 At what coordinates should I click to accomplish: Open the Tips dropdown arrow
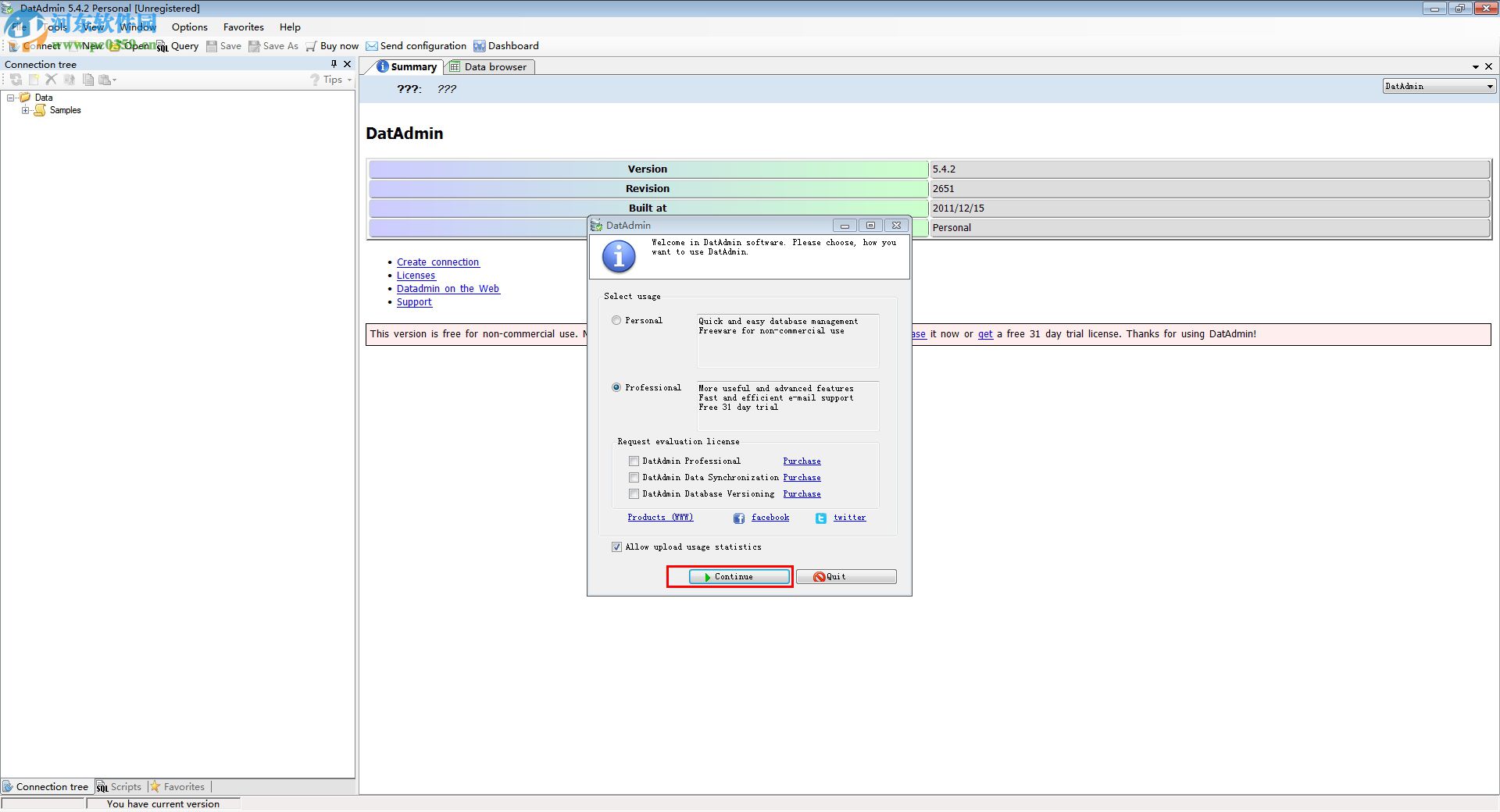pos(349,80)
